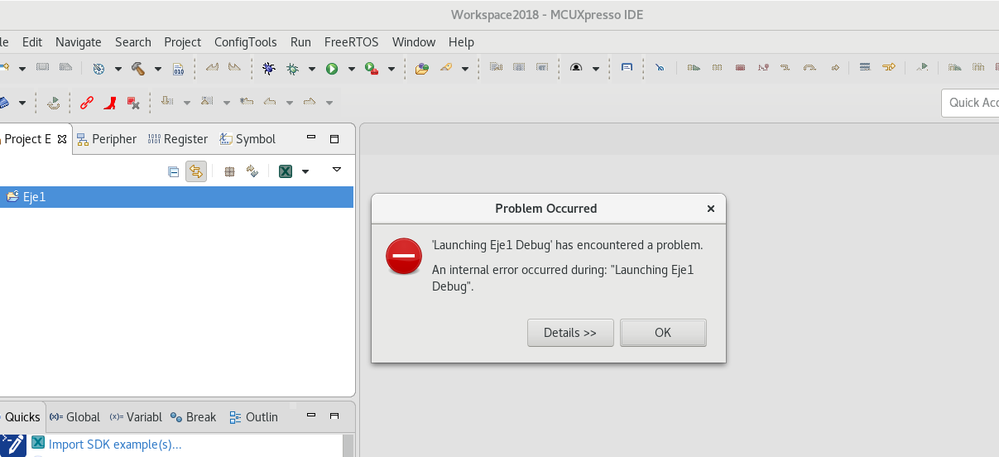Click the green restart arrow icon
This screenshot has height=457, width=999.
54,103
